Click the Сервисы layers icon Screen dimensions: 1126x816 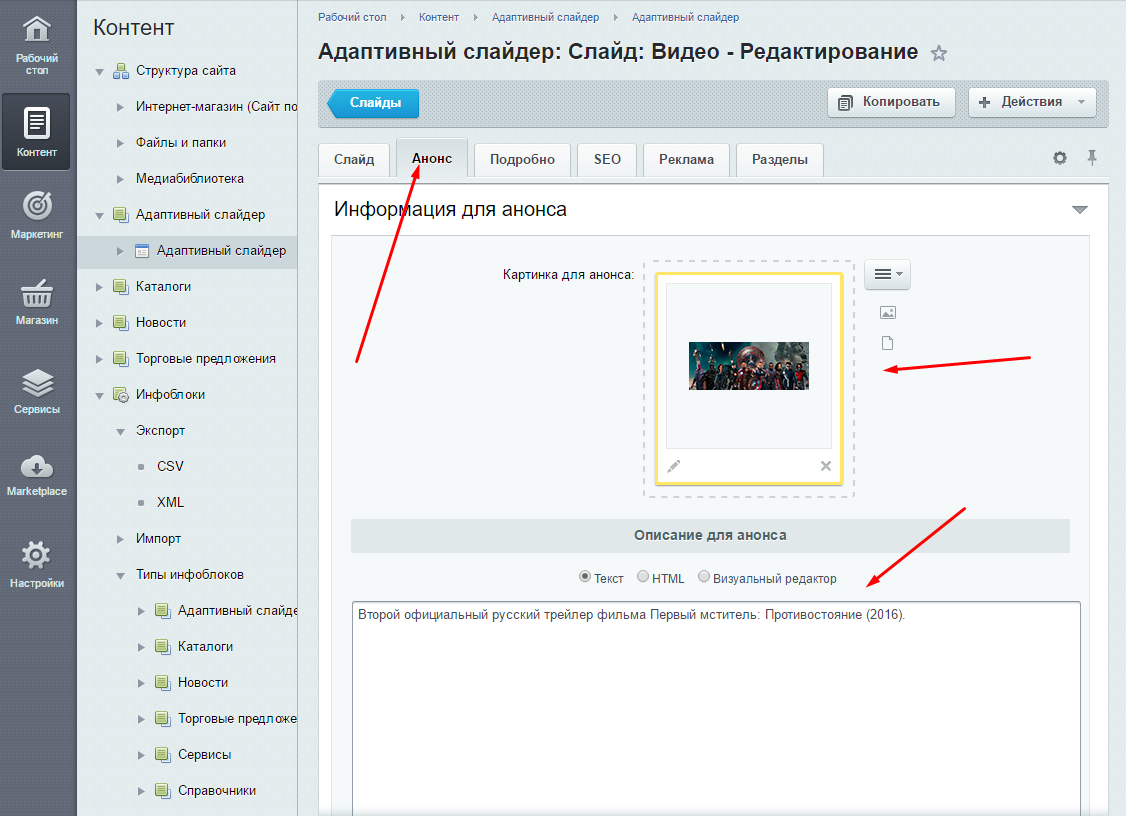36,383
